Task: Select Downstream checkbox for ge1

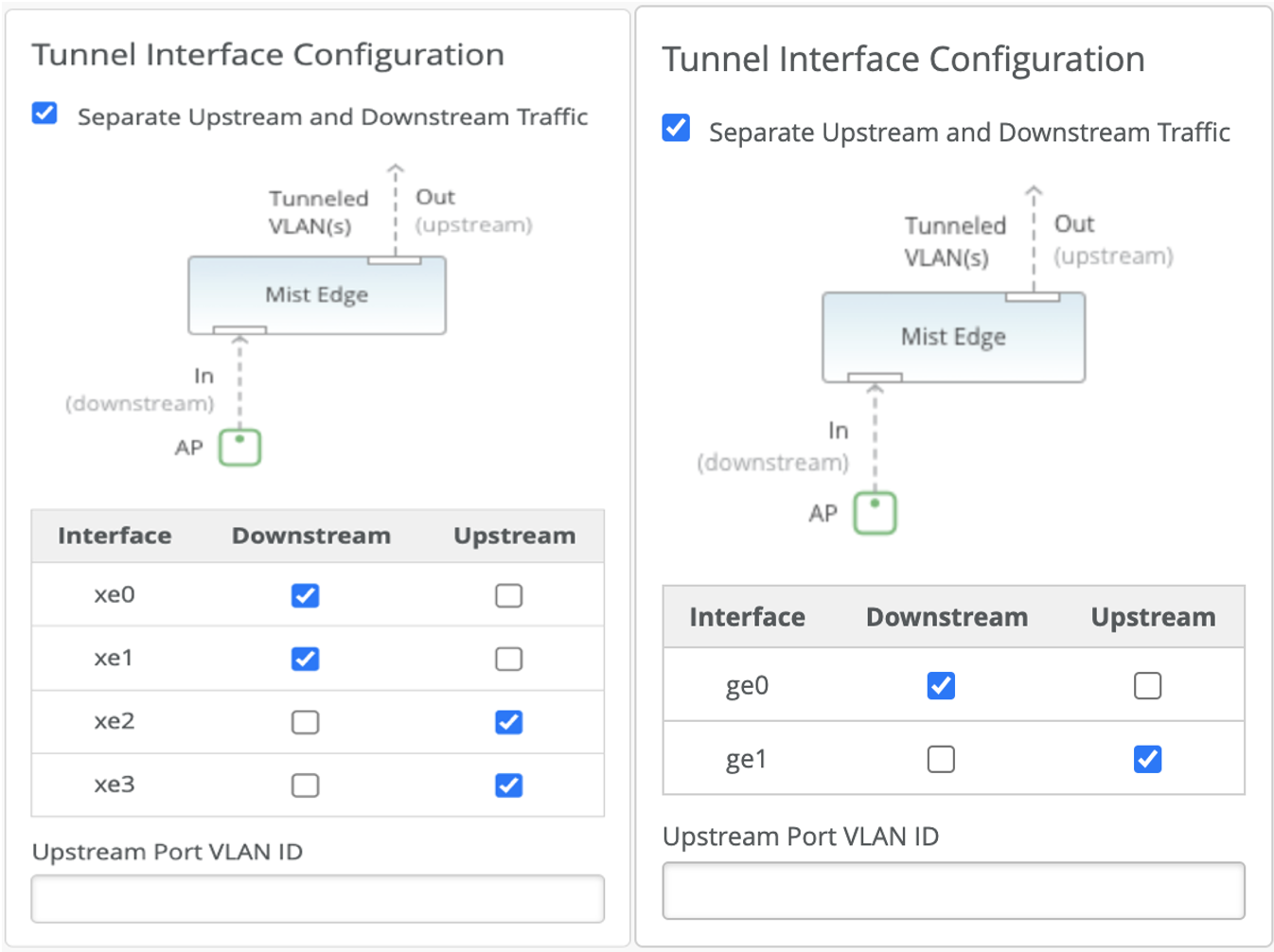Action: click(941, 759)
